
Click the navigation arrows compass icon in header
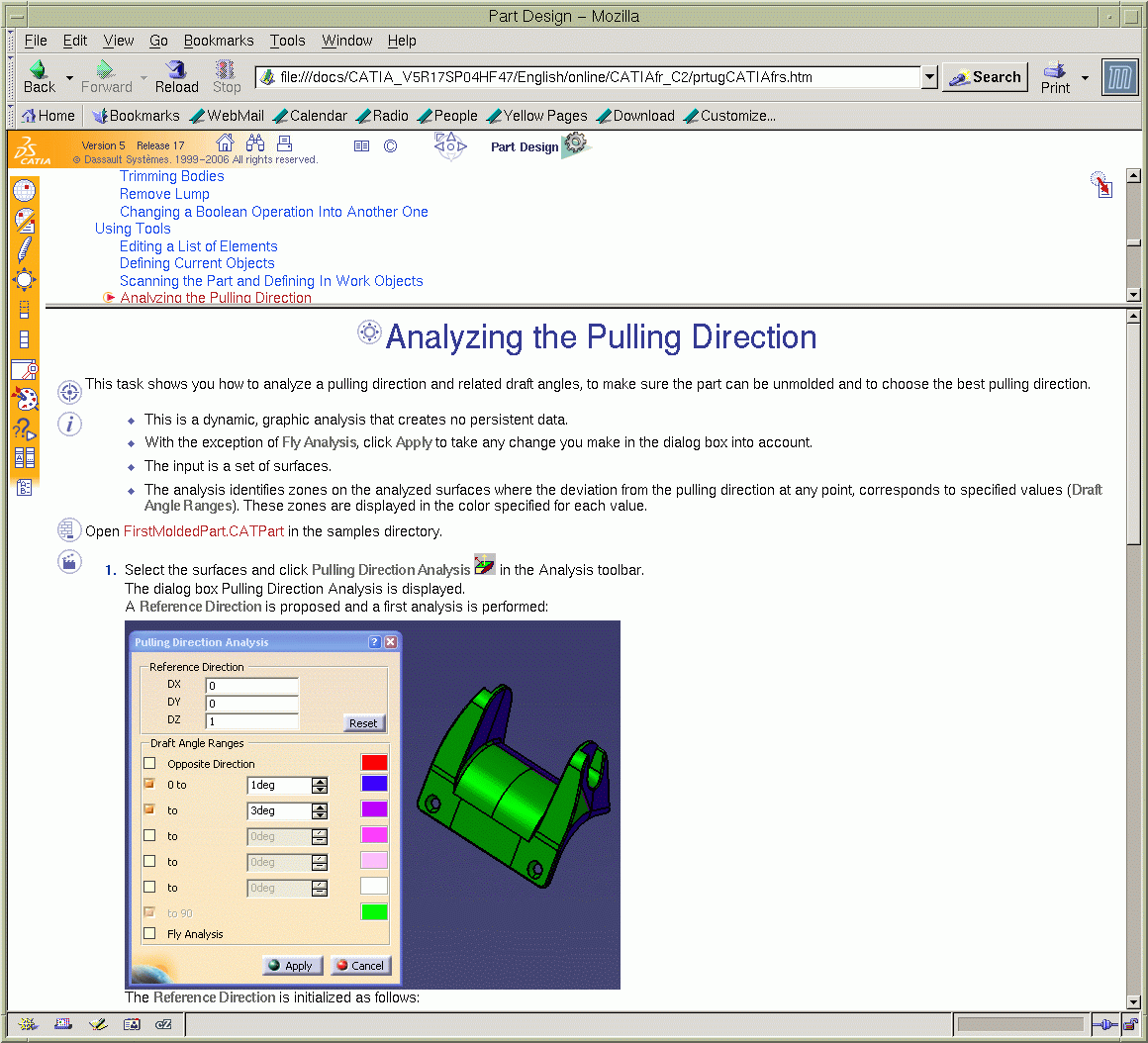point(450,146)
